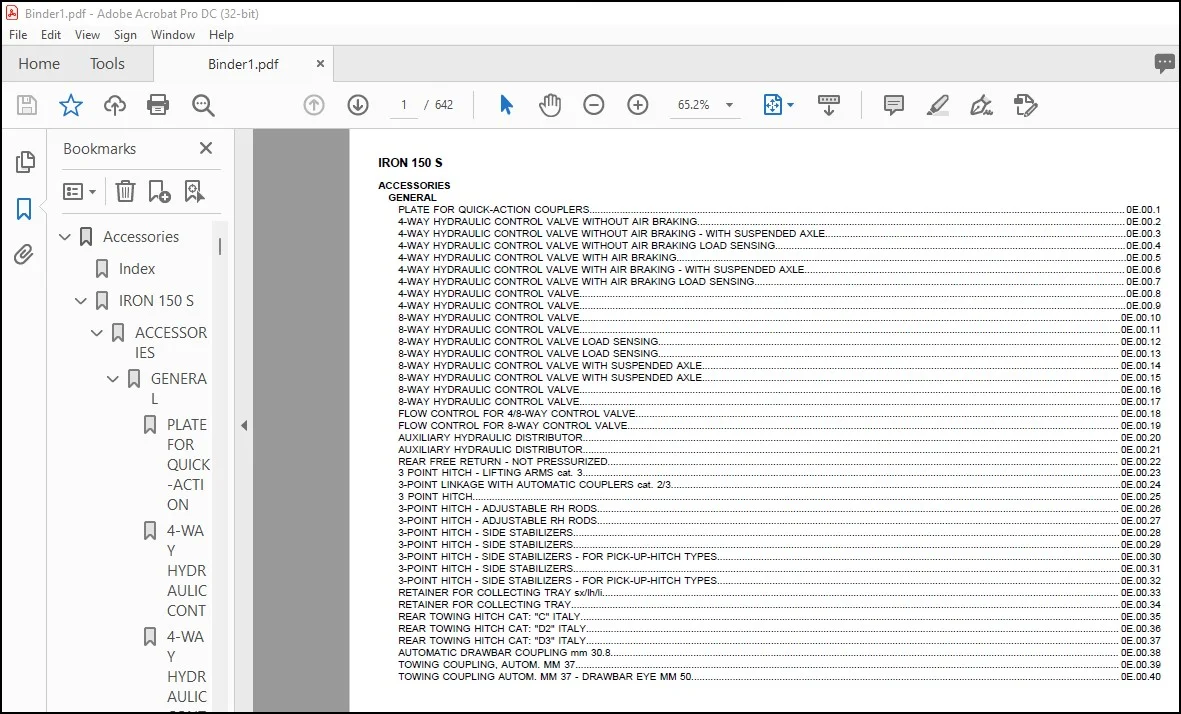1181x714 pixels.
Task: Add file to starred with star icon
Action: [71, 105]
